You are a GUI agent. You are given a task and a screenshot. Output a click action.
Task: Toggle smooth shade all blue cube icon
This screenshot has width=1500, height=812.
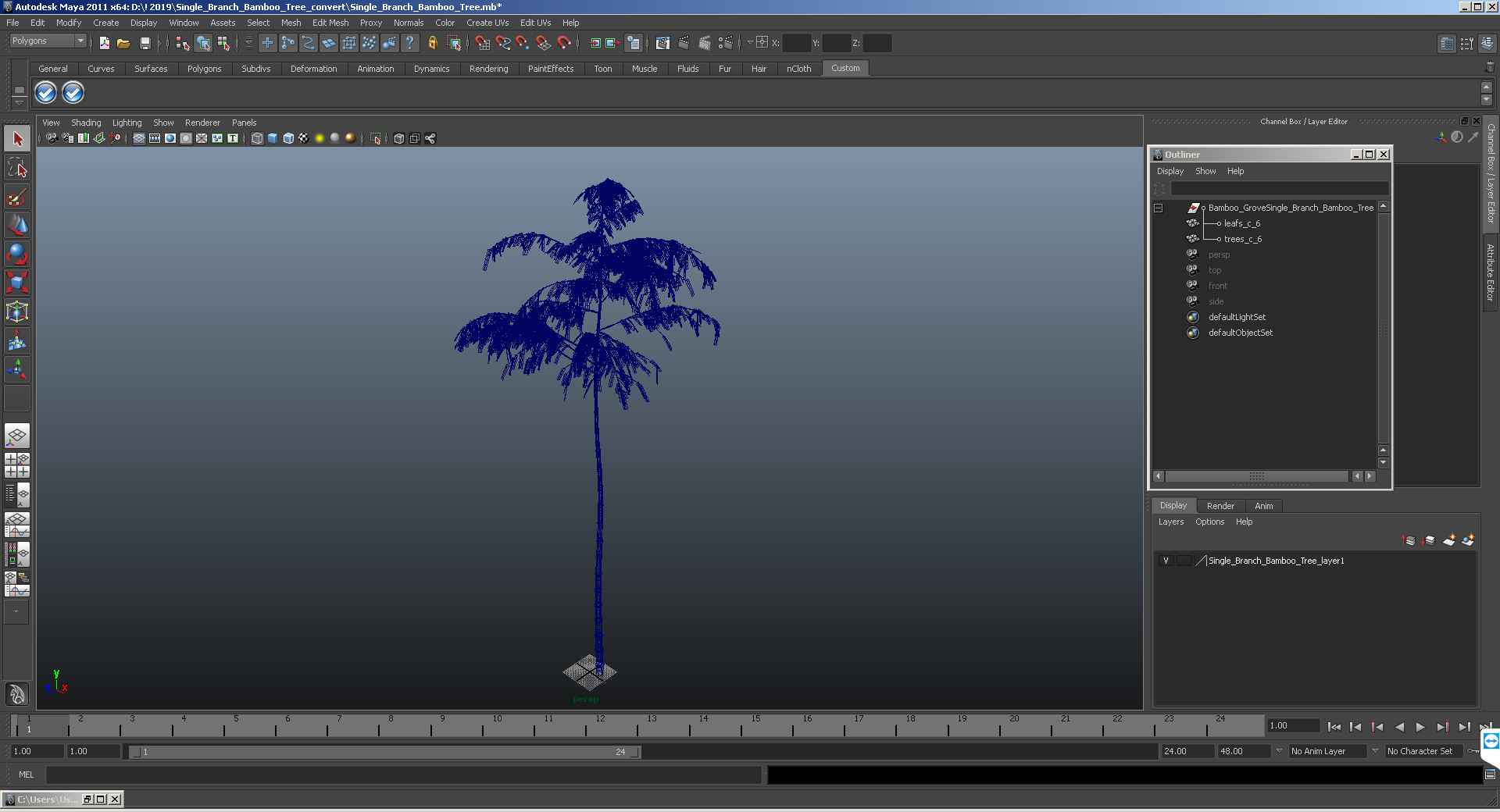click(273, 138)
